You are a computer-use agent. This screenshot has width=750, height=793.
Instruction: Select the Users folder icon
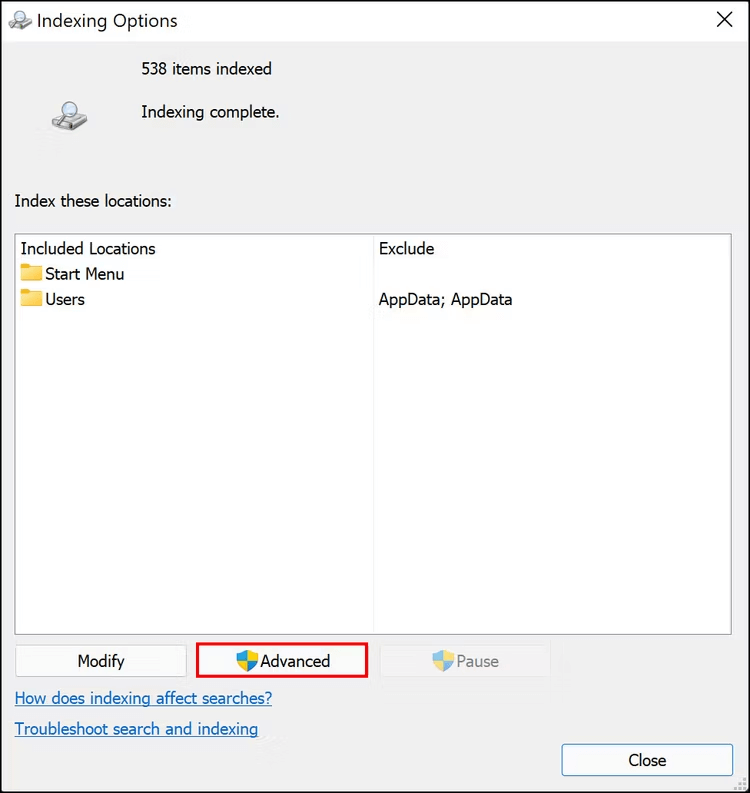coord(31,298)
